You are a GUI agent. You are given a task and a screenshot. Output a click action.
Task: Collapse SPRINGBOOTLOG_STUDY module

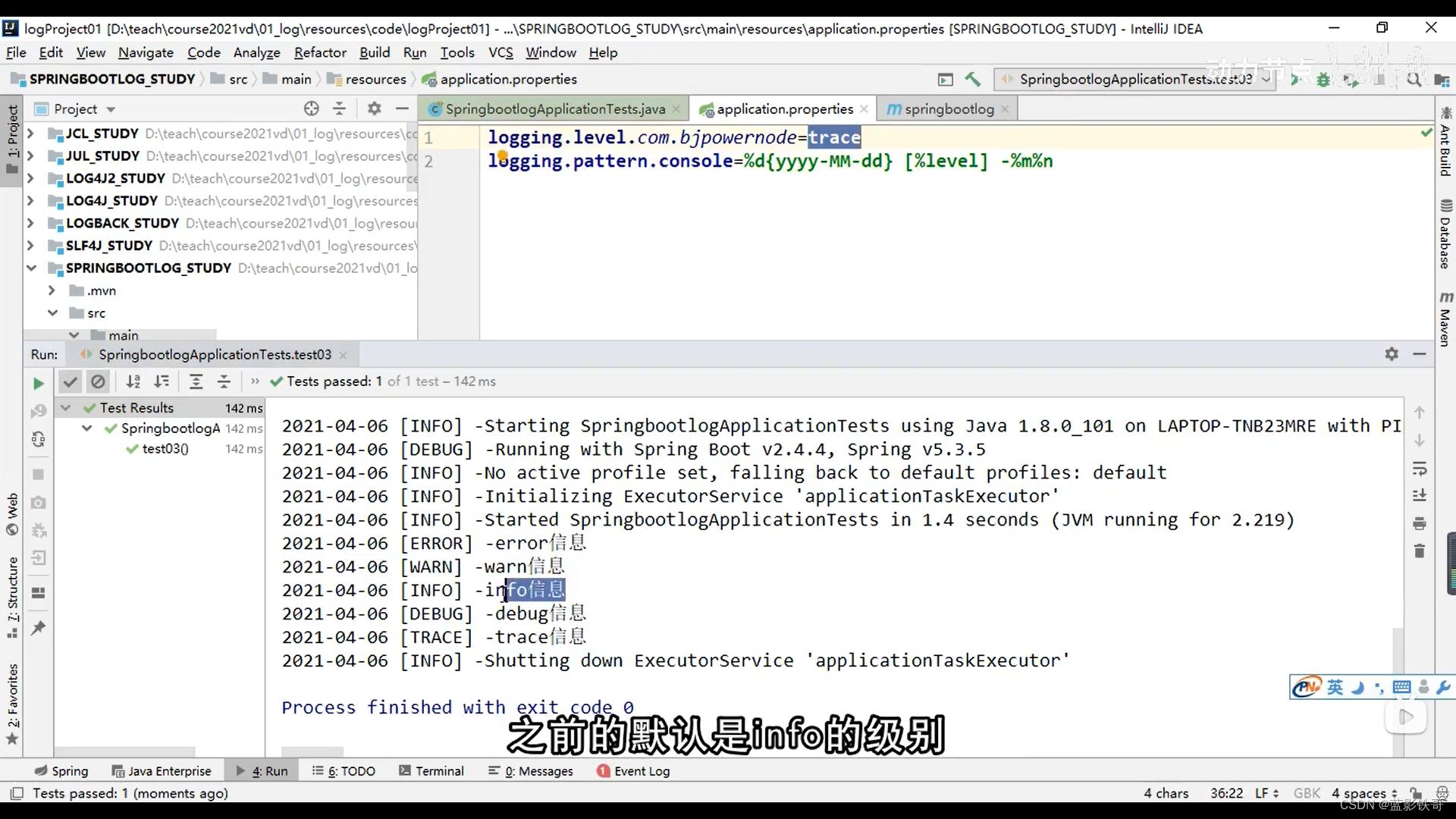click(31, 268)
